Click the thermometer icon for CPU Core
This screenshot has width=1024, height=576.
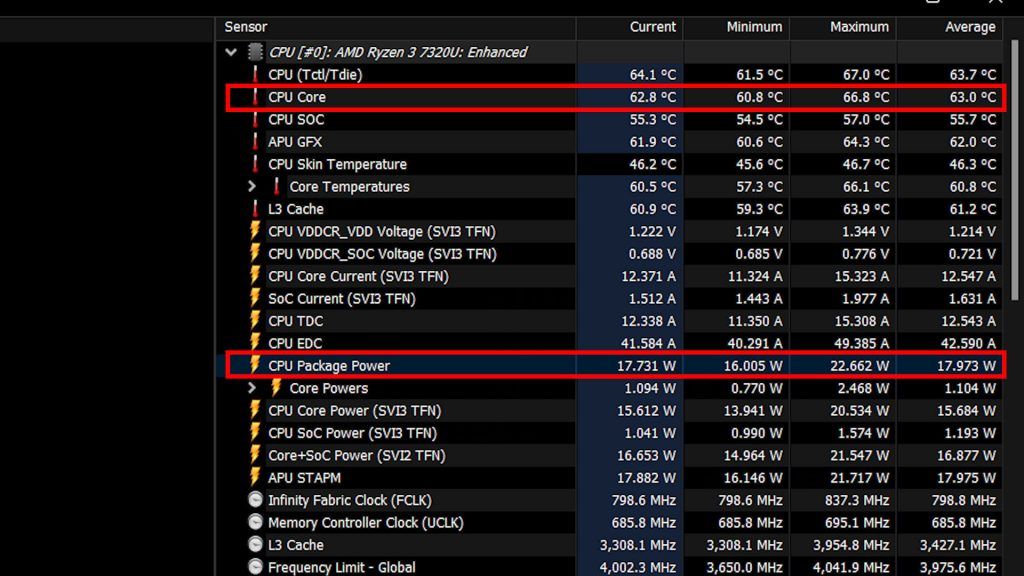click(255, 97)
